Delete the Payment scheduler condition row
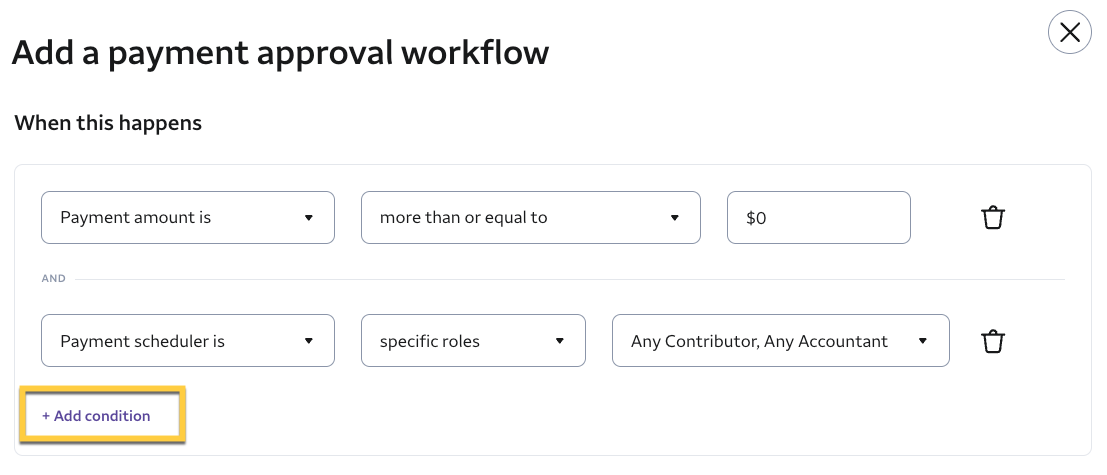The image size is (1107, 475). pyautogui.click(x=992, y=341)
